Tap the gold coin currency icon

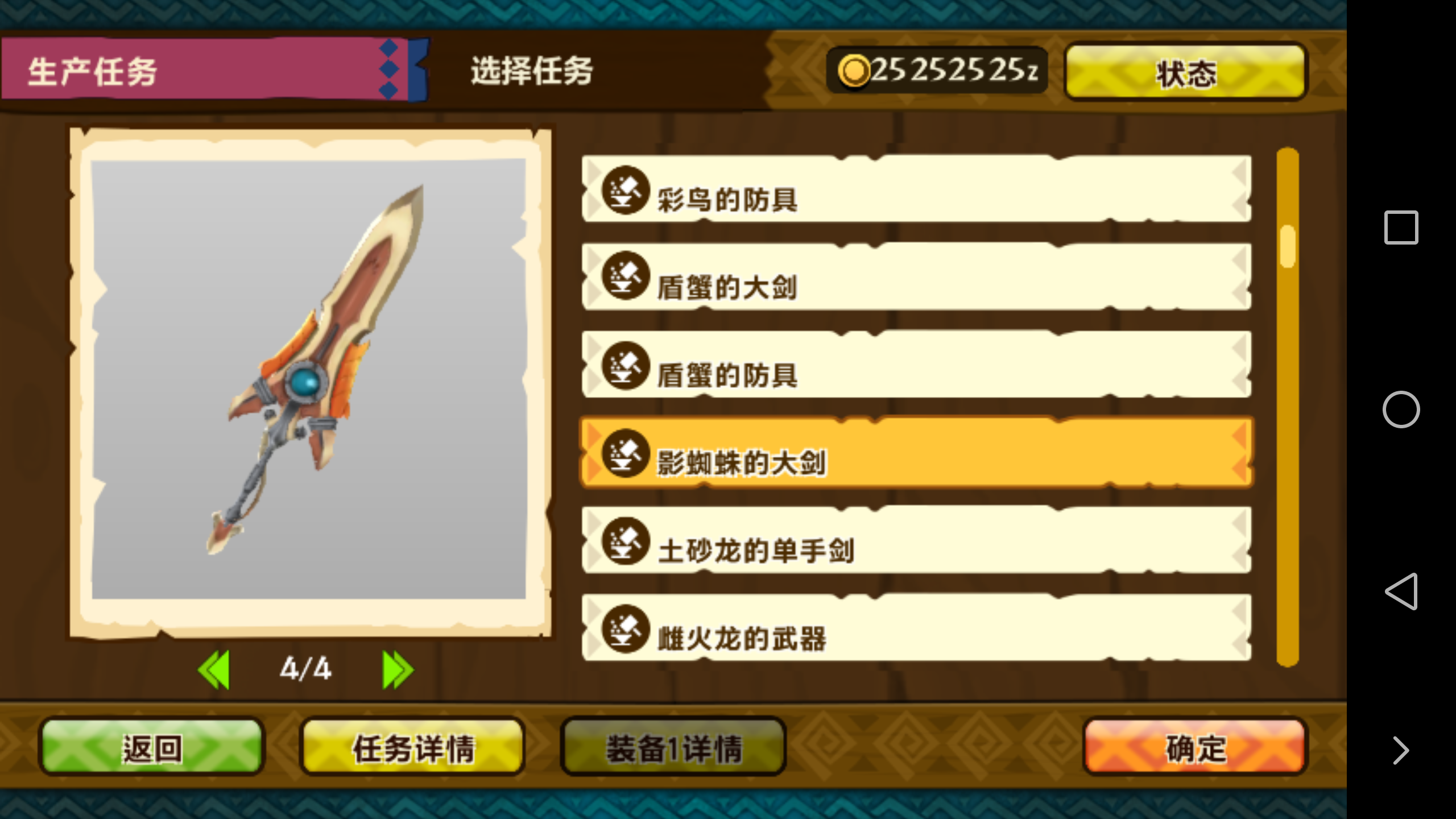tap(854, 71)
